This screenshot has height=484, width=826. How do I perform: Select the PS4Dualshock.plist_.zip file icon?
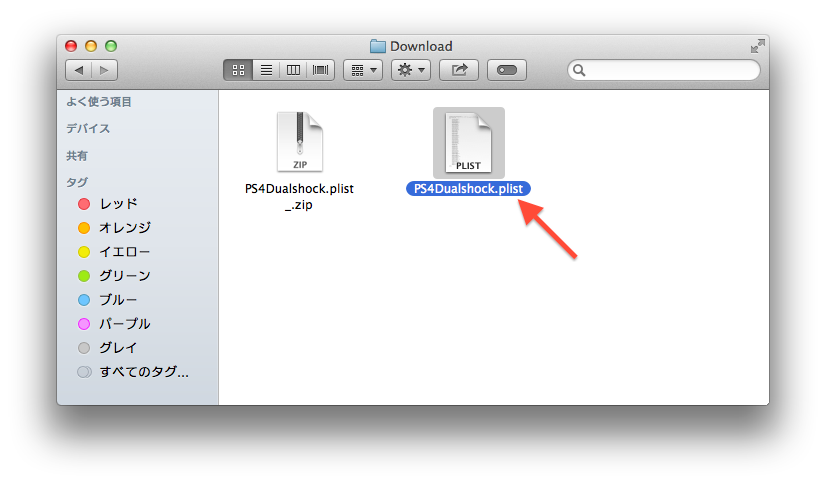click(300, 142)
